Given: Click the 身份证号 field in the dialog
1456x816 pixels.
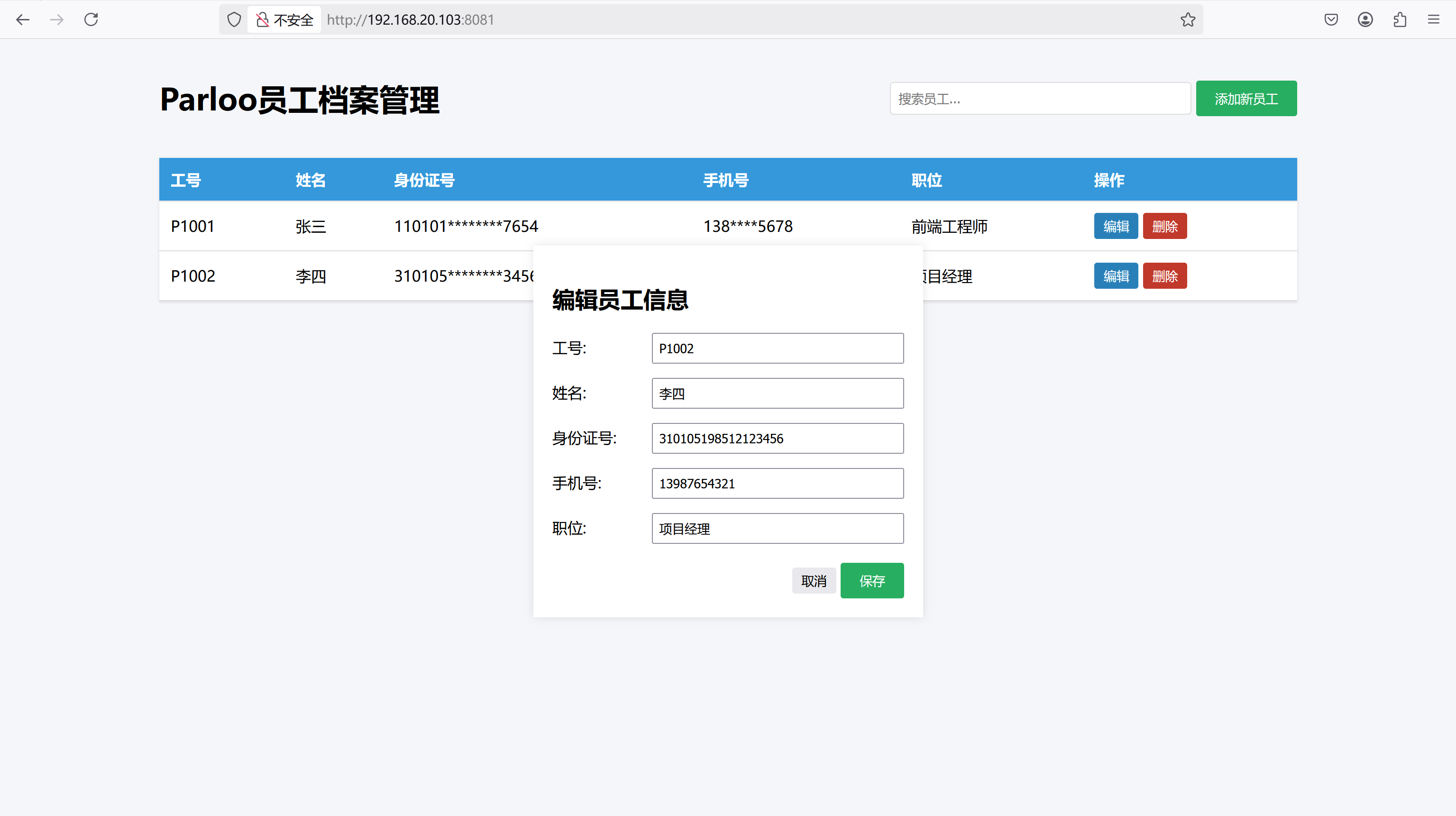Looking at the screenshot, I should (x=778, y=439).
